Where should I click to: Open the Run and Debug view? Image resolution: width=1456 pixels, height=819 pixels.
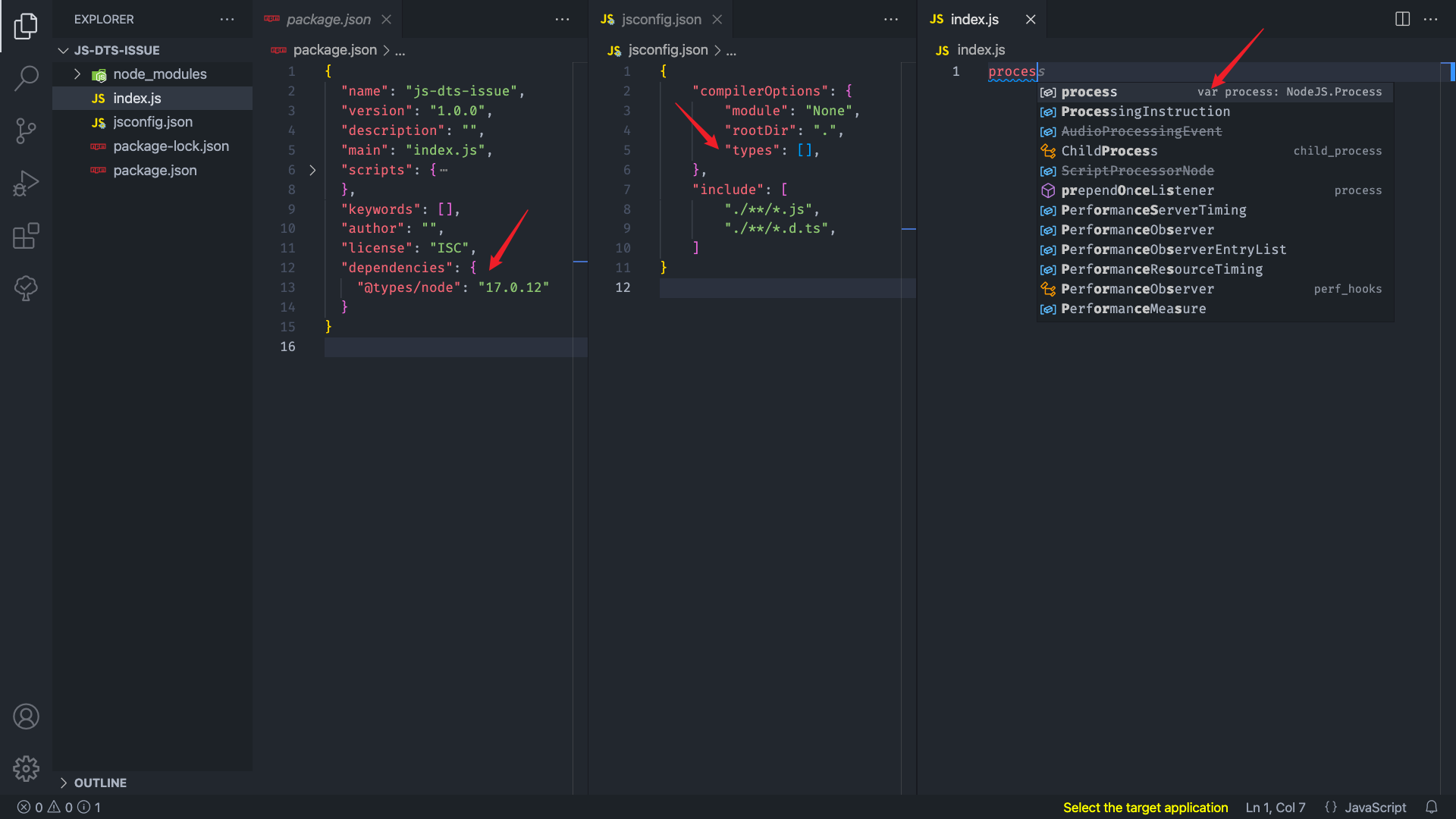[27, 183]
